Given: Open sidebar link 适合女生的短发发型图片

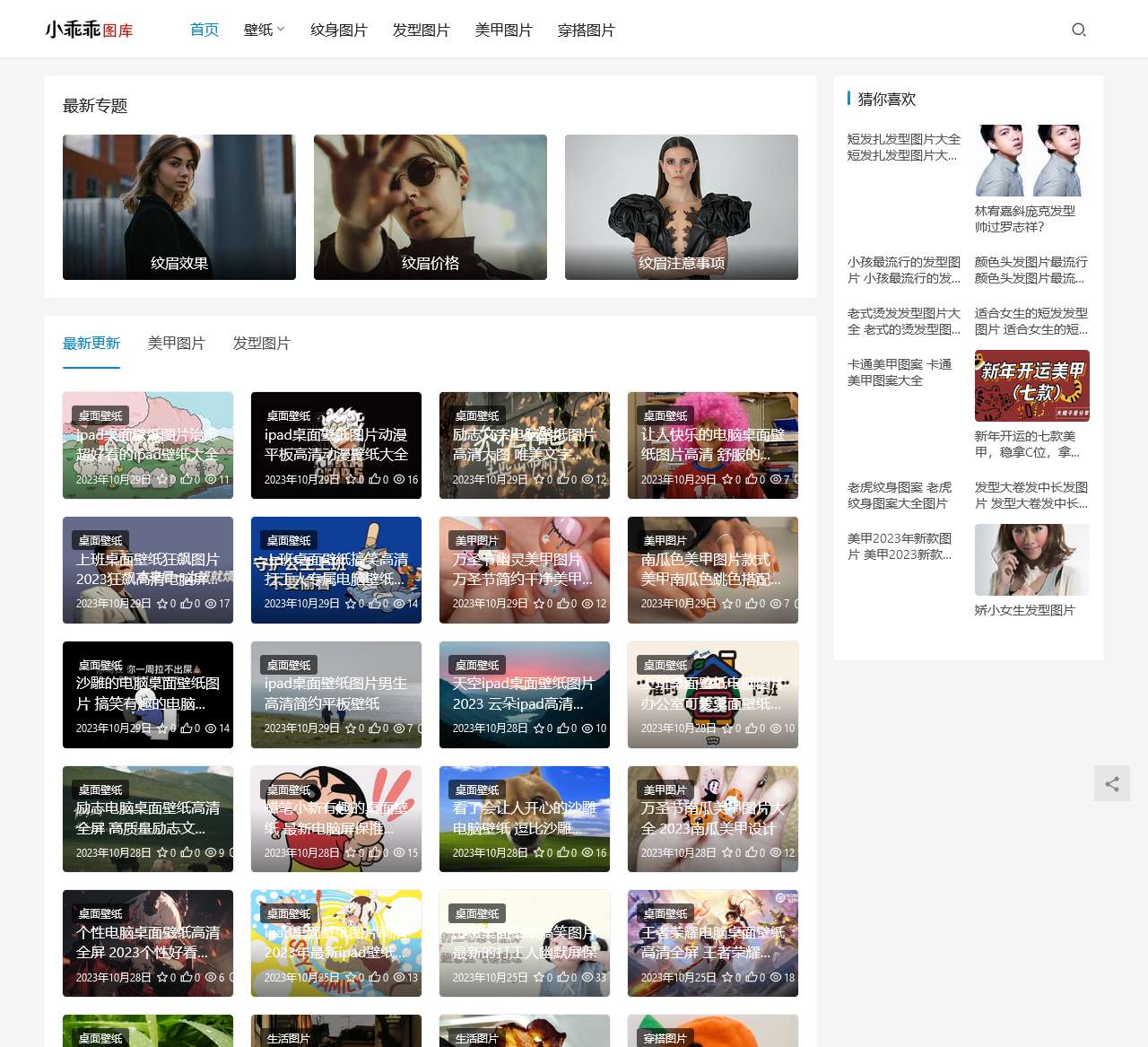Looking at the screenshot, I should [1031, 321].
